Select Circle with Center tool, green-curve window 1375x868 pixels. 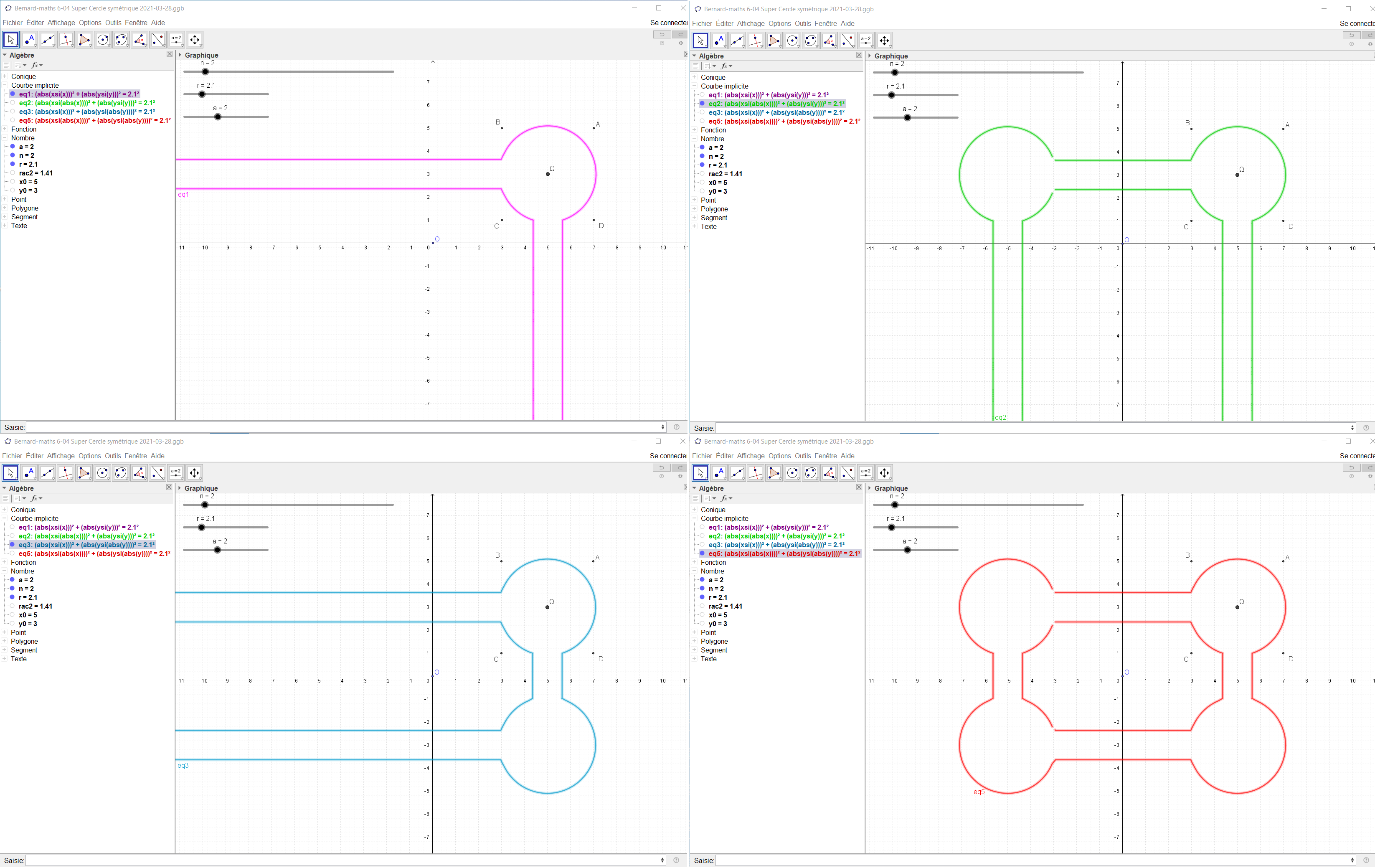click(792, 41)
